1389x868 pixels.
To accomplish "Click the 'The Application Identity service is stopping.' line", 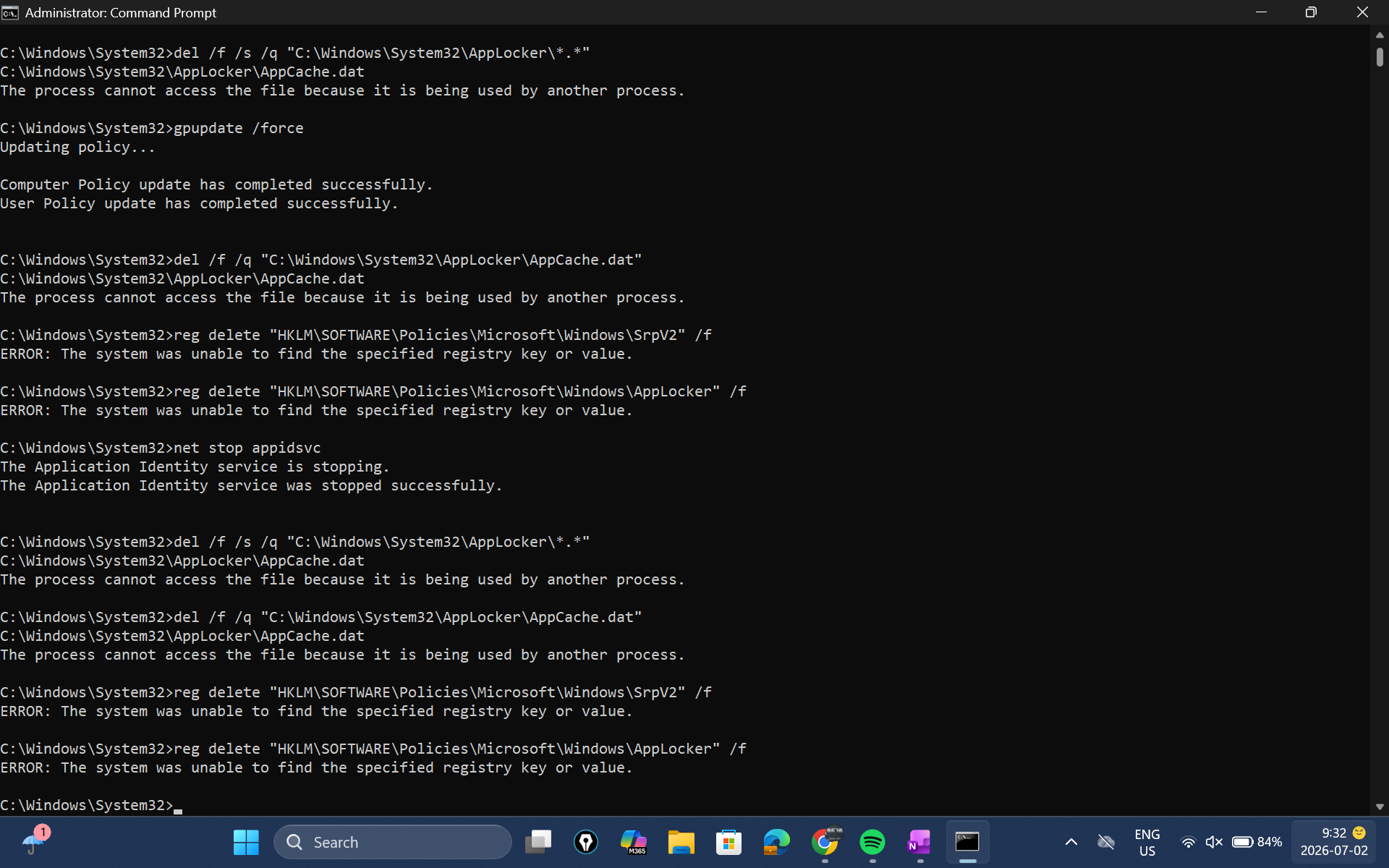I will (195, 467).
